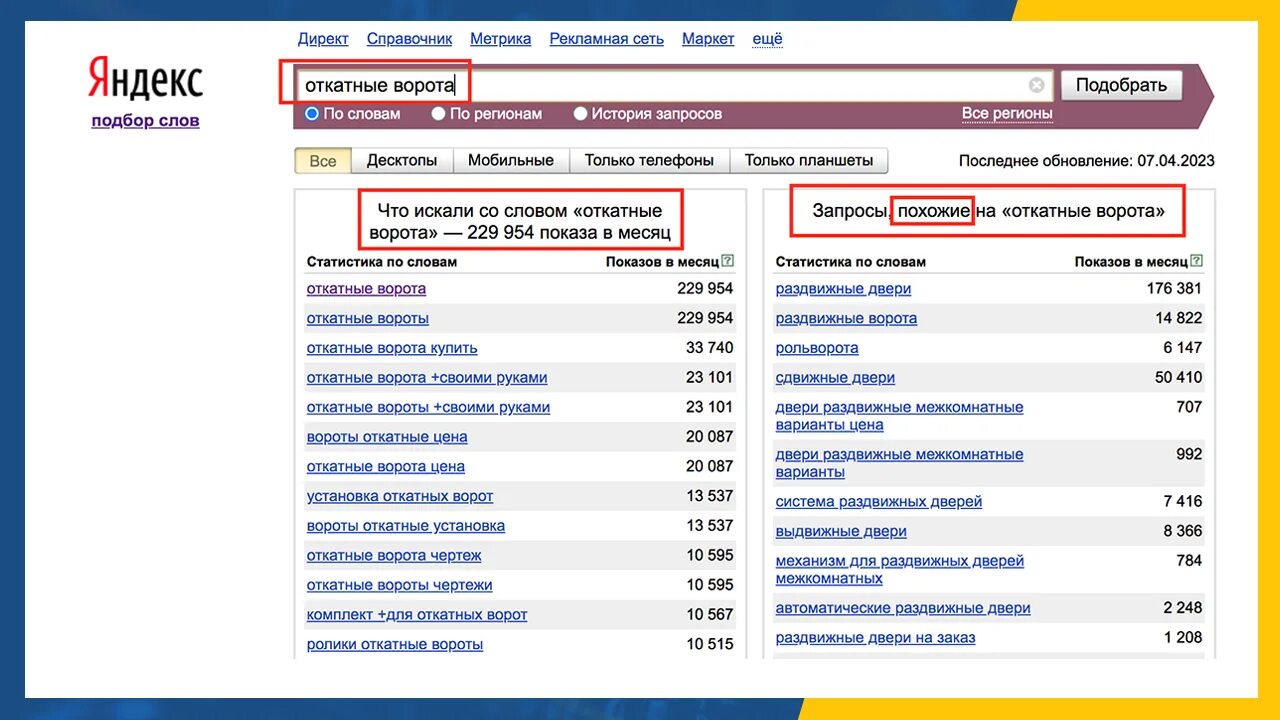The height and width of the screenshot is (720, 1280).
Task: Open the Справочник link
Action: pyautogui.click(x=409, y=39)
